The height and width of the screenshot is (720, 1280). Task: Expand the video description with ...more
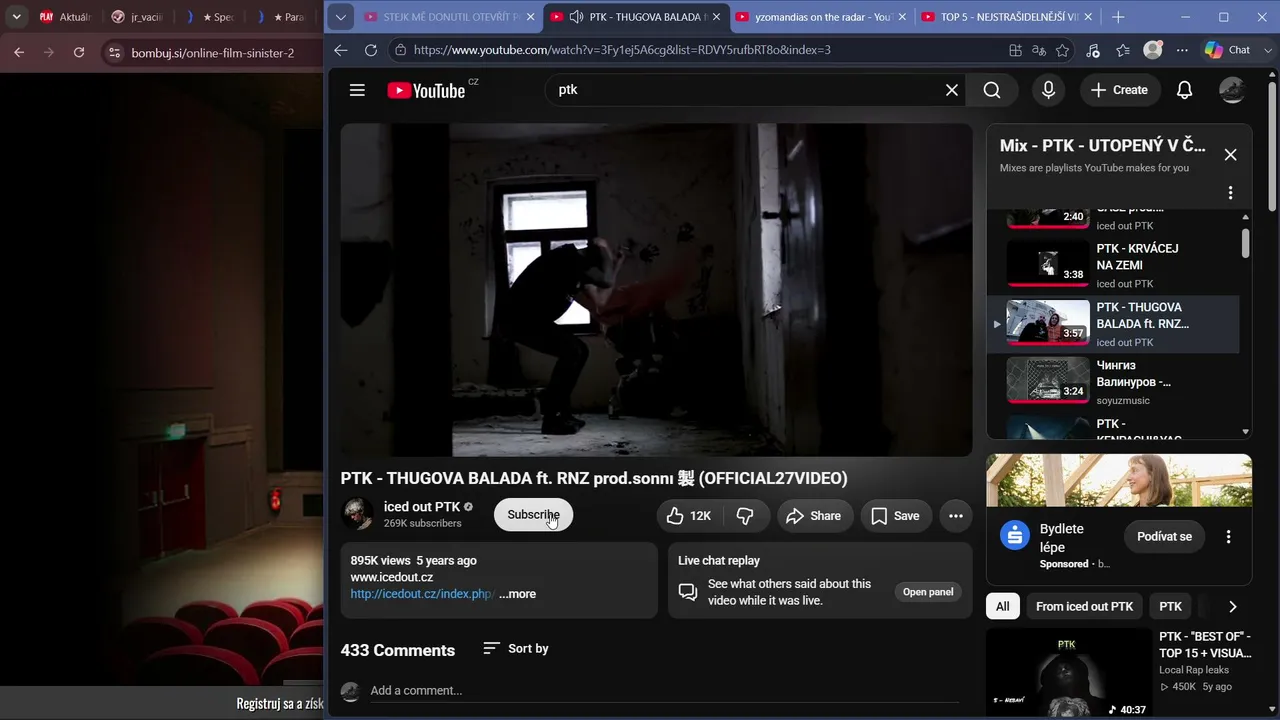518,594
